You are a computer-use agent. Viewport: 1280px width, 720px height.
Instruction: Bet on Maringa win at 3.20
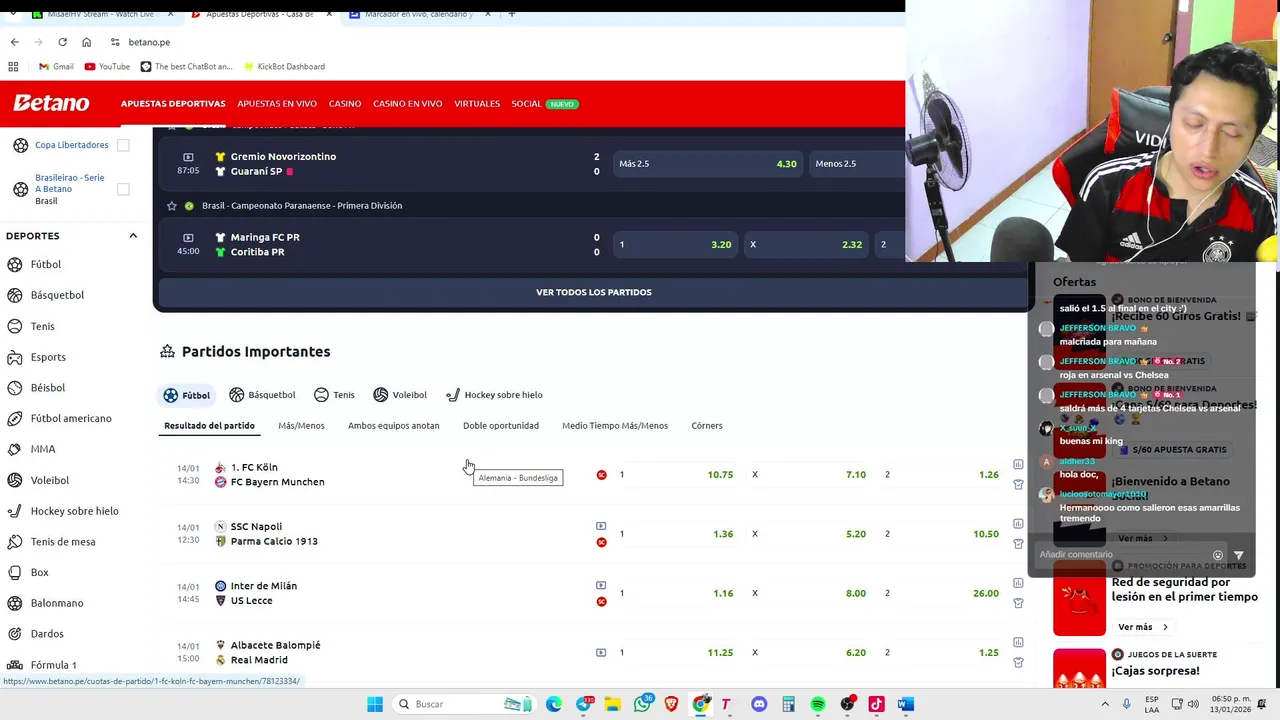click(x=675, y=245)
